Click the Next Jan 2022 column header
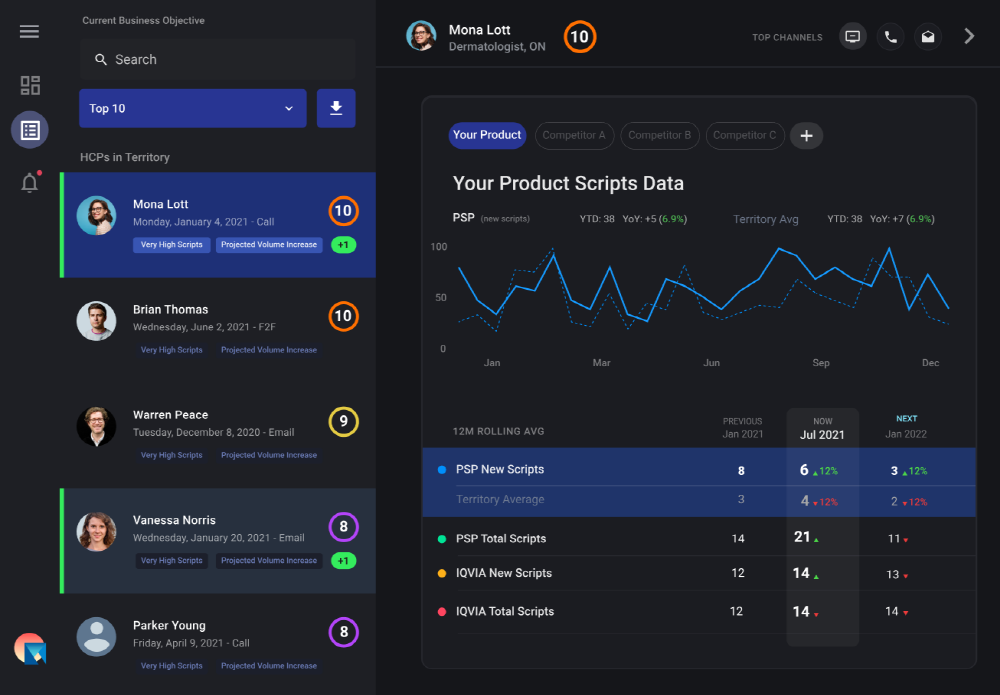 point(905,426)
